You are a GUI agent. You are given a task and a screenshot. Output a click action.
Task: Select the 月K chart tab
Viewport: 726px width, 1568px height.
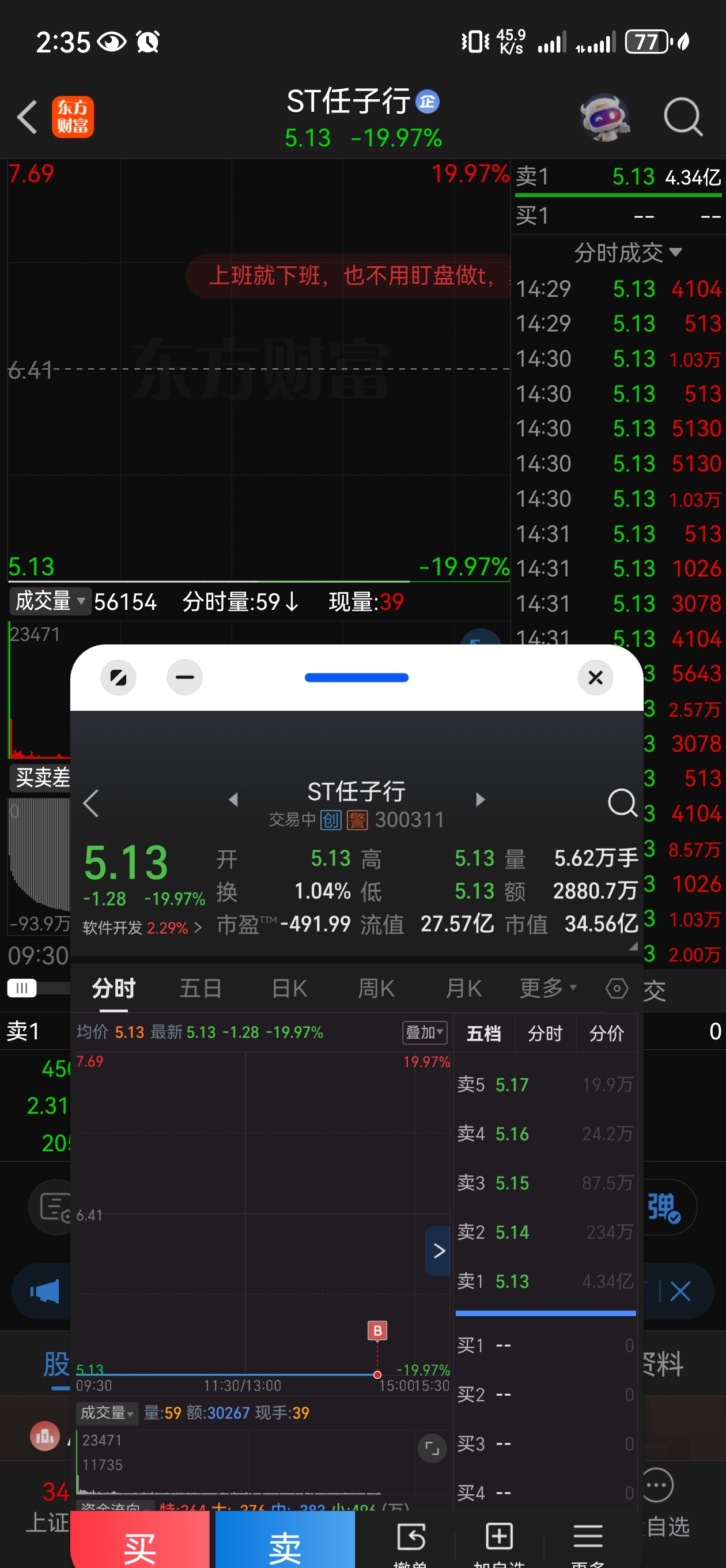point(464,988)
